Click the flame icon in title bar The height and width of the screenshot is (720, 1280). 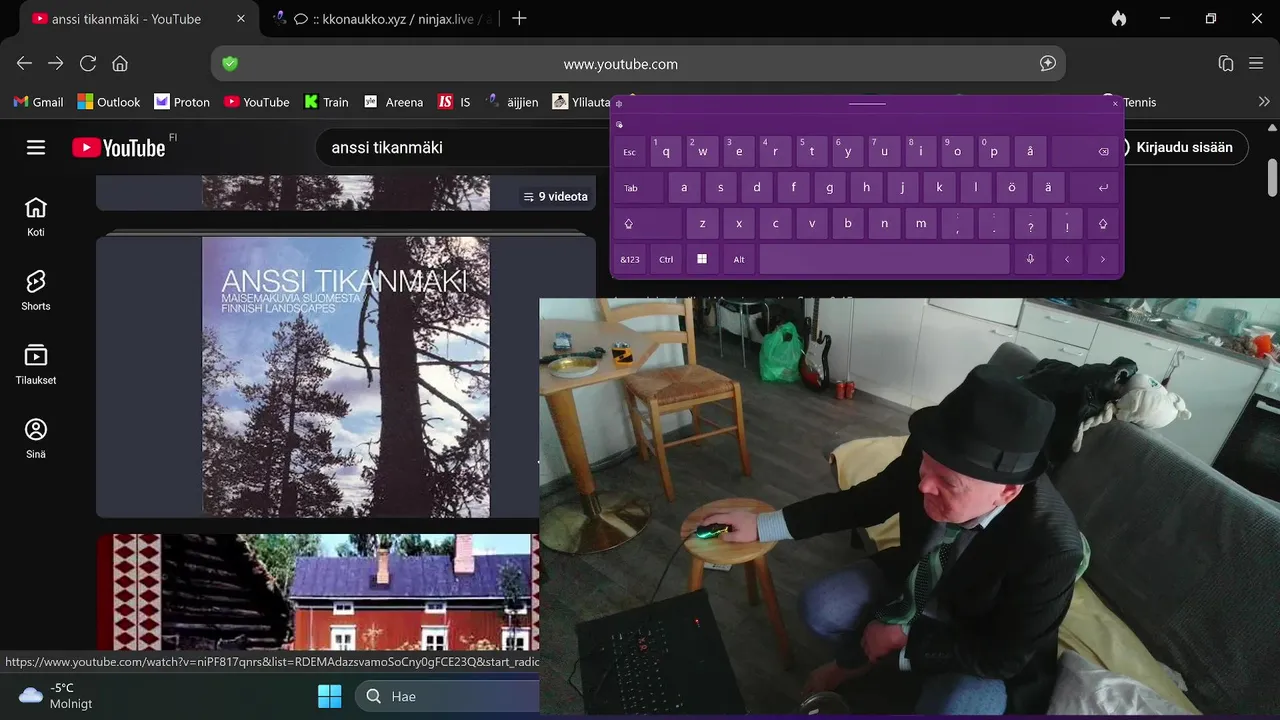pyautogui.click(x=1119, y=18)
